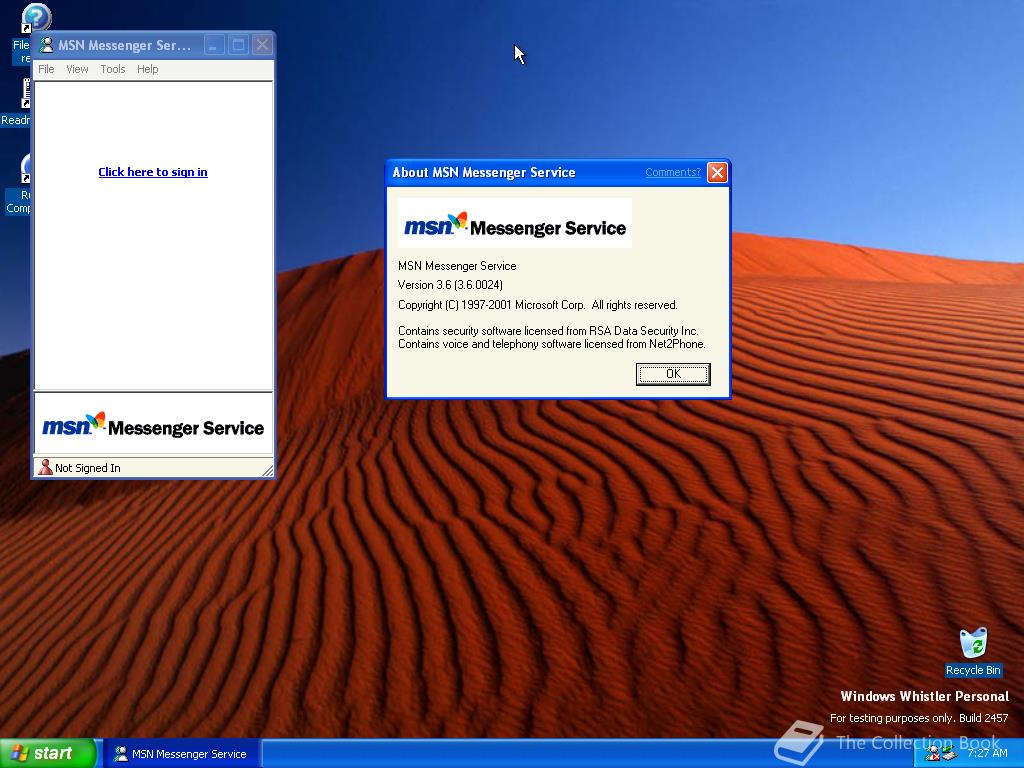This screenshot has width=1024, height=768.
Task: Close the About MSN Messenger Service dialog
Action: (717, 172)
